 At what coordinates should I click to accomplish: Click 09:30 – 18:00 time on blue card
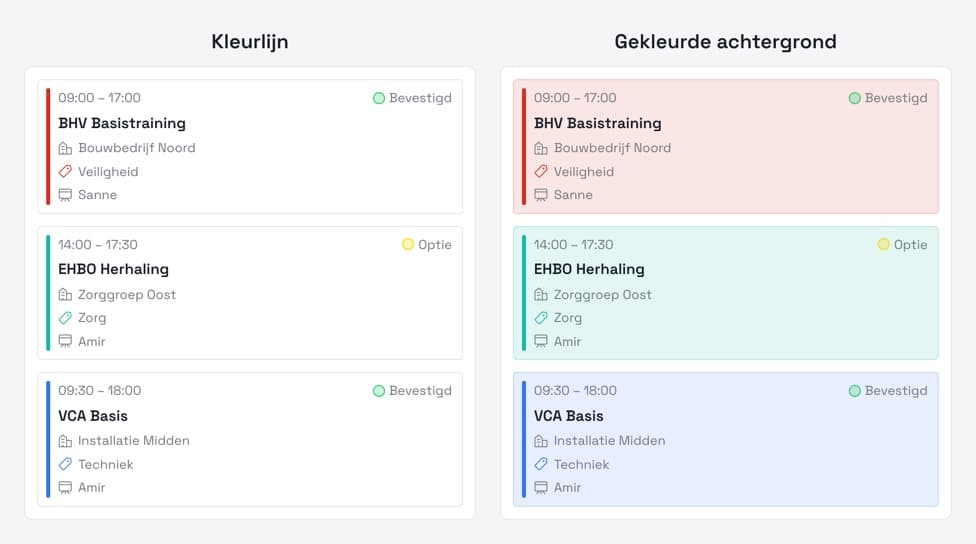coord(575,391)
